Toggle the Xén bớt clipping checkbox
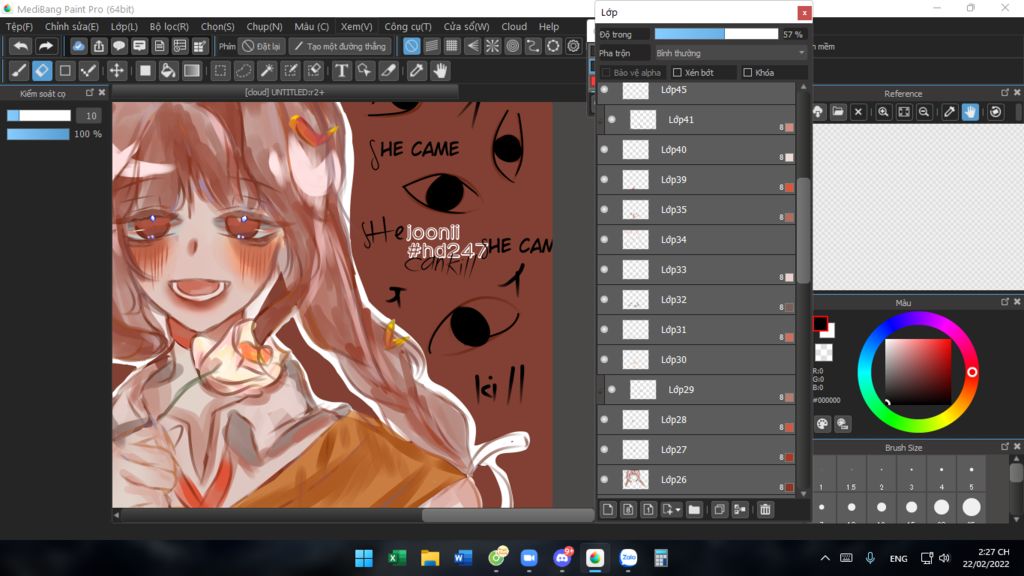The image size is (1024, 576). tap(677, 72)
